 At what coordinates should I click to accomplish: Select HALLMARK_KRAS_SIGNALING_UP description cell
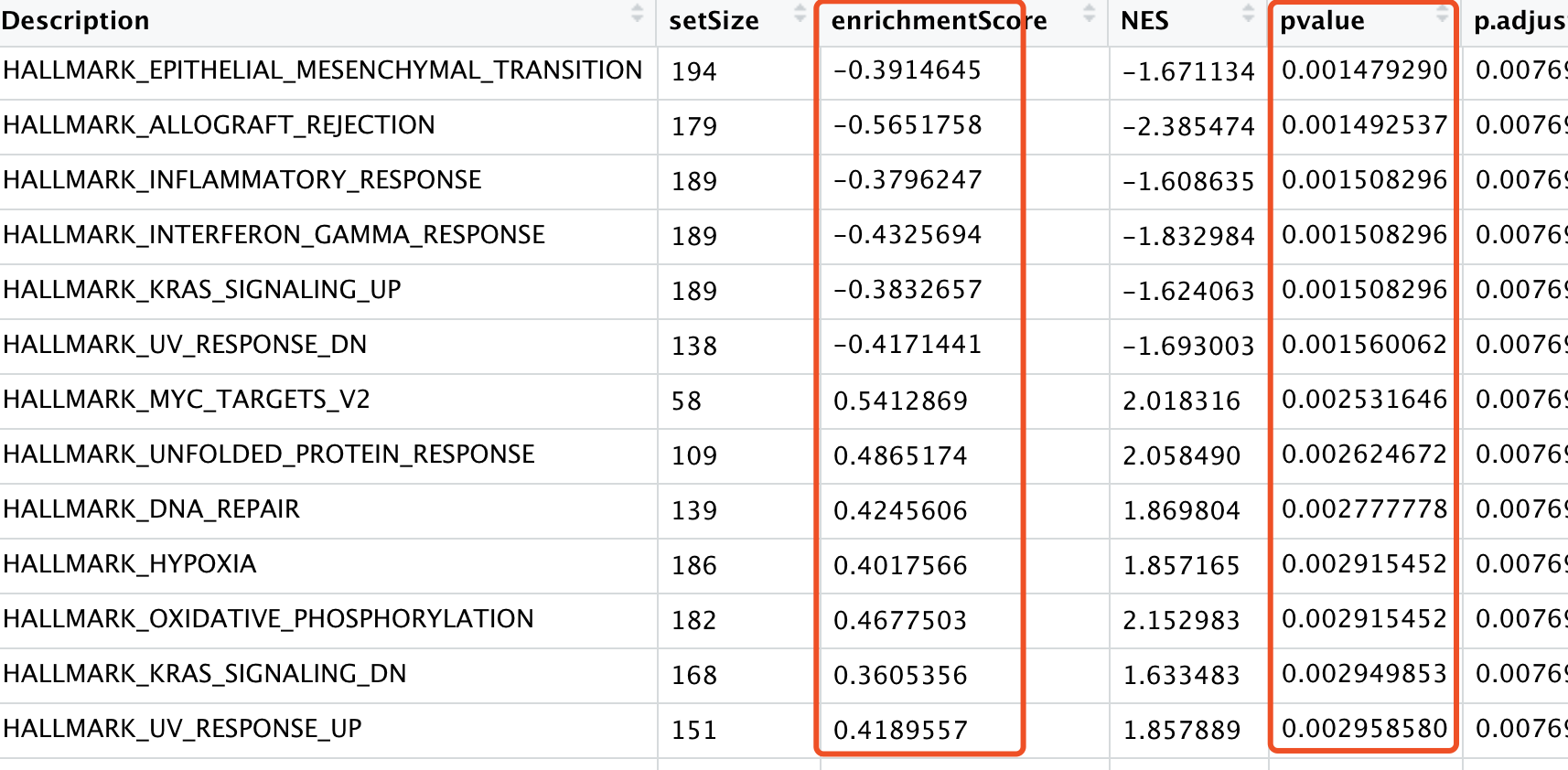pyautogui.click(x=202, y=290)
